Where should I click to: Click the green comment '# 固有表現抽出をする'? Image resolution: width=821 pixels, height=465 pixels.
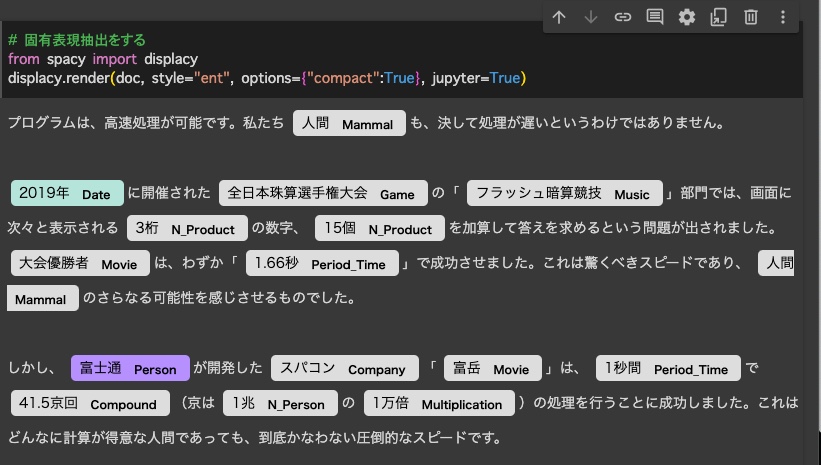77,40
